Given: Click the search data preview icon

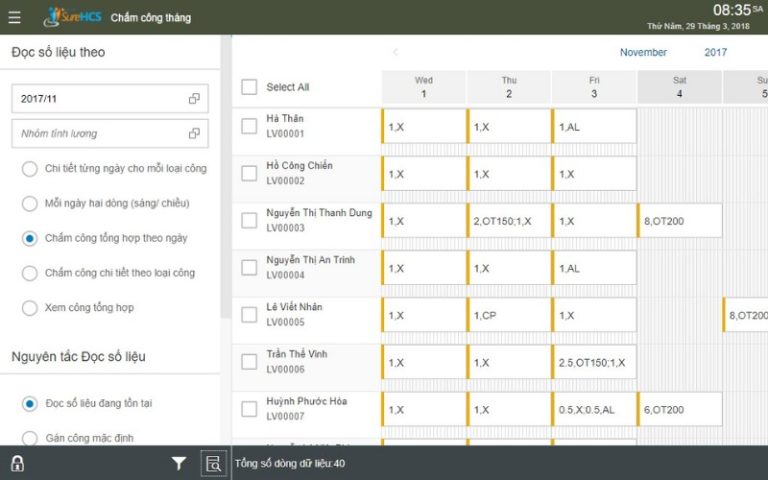Looking at the screenshot, I should [212, 462].
